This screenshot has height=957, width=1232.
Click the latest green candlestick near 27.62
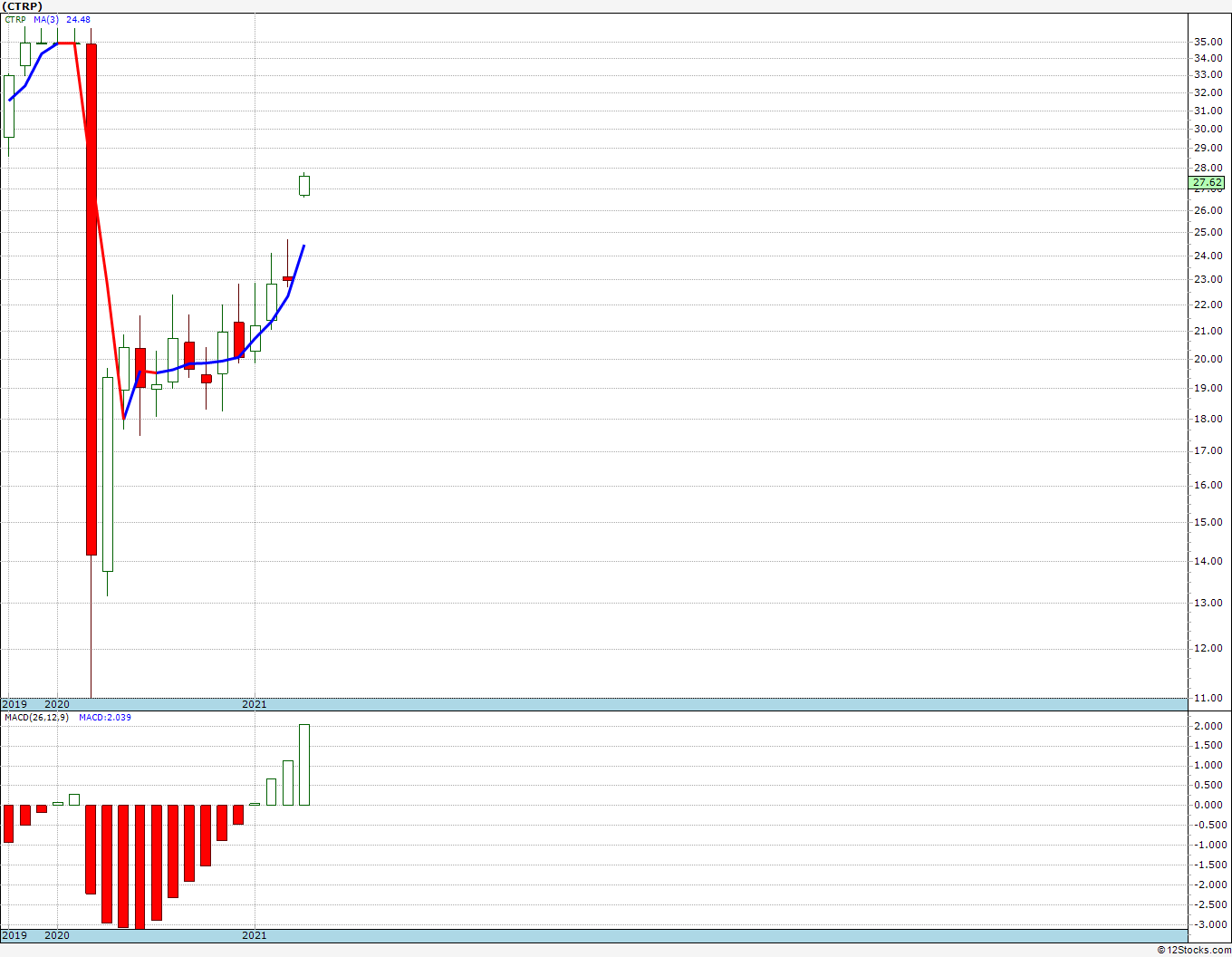(x=304, y=185)
